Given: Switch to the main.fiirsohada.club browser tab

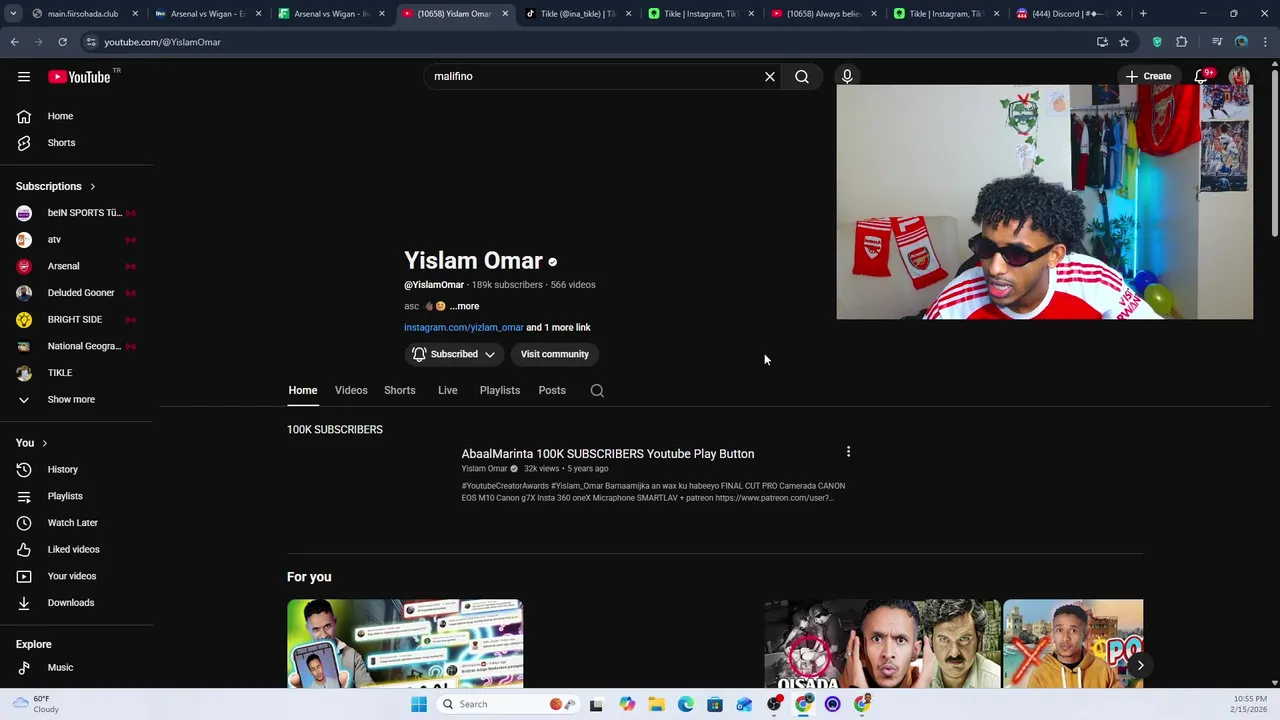Looking at the screenshot, I should (83, 14).
